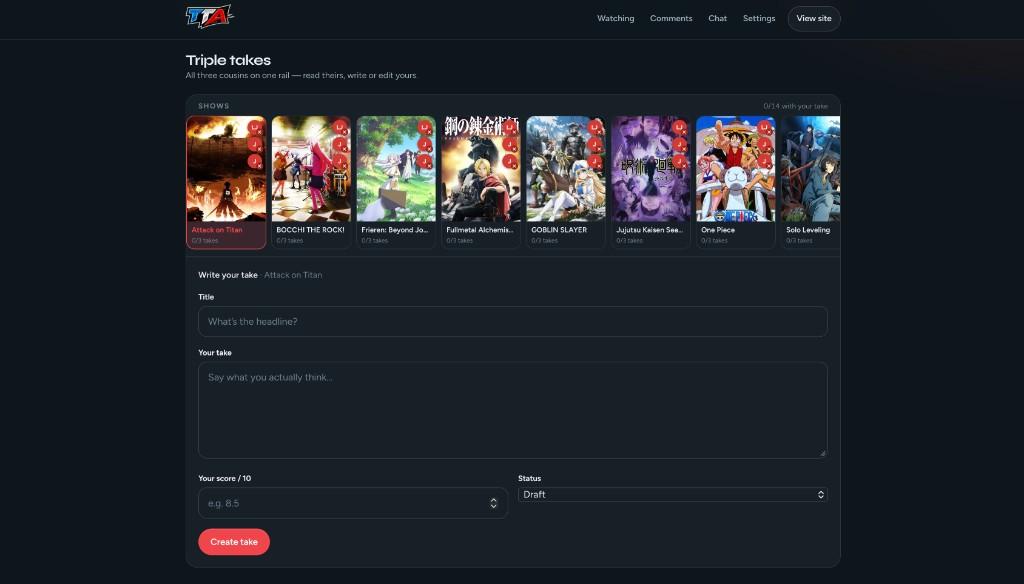Image resolution: width=1024 pixels, height=584 pixels.
Task: Click middle red cousin badge on One Piece
Action: (x=764, y=144)
